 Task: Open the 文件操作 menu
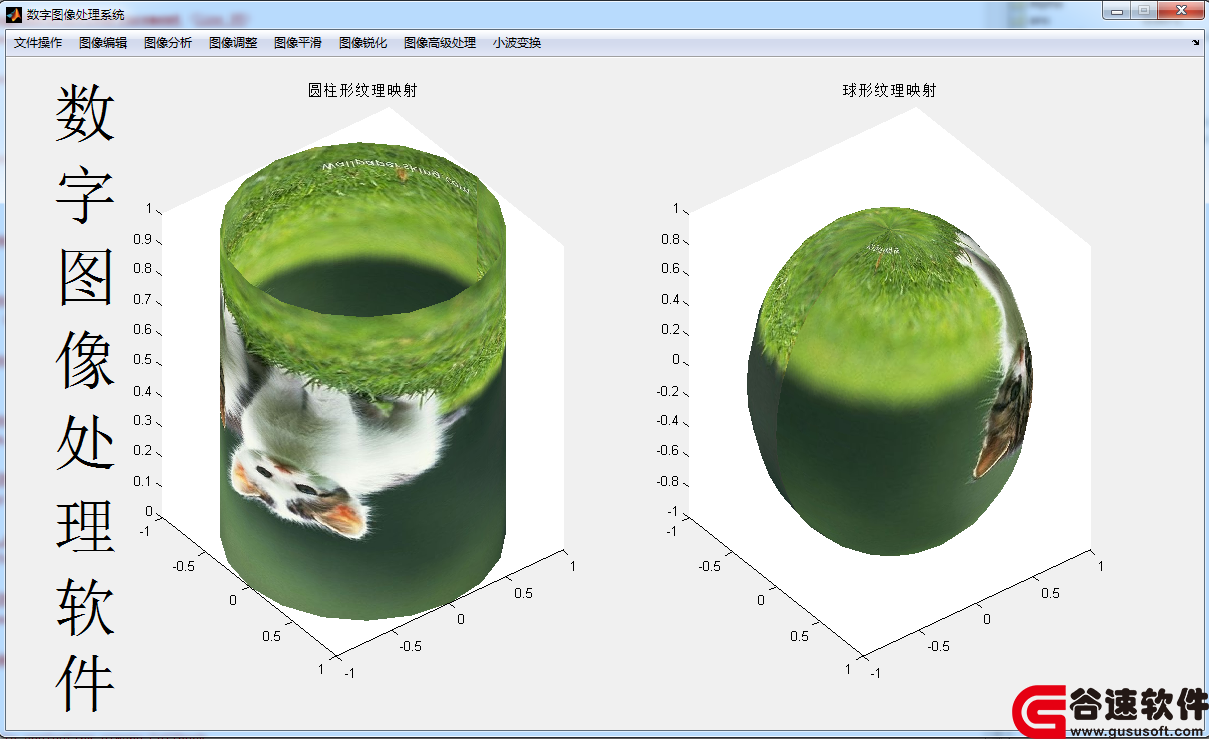38,43
